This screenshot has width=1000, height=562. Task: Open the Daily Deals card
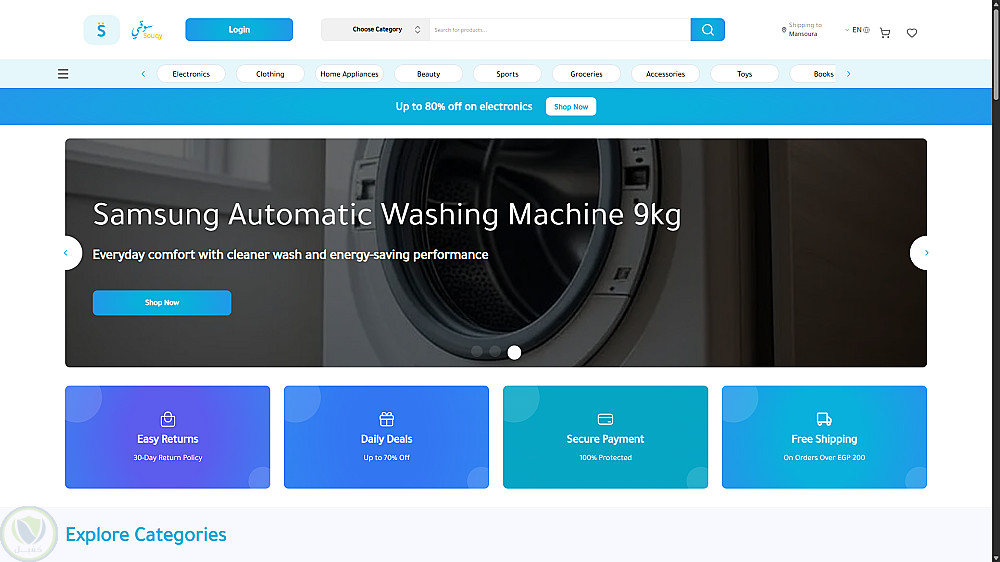386,437
